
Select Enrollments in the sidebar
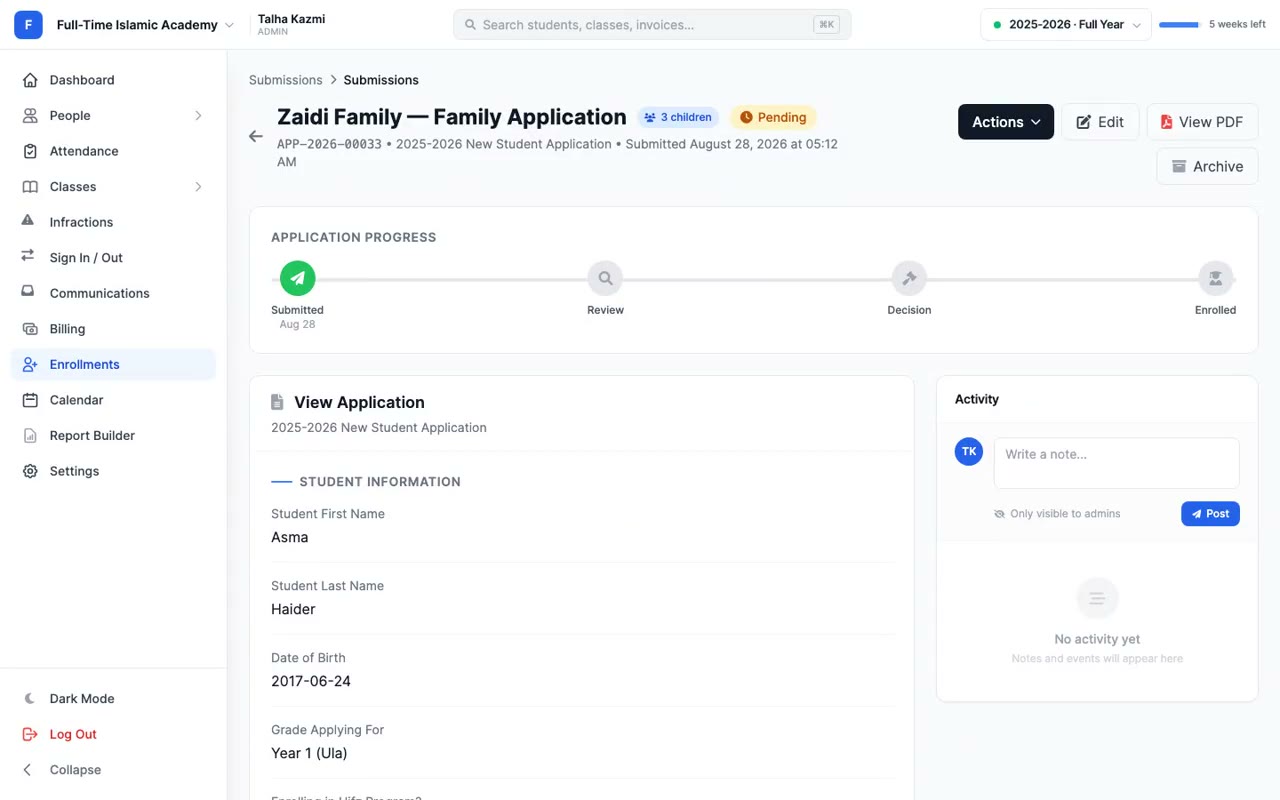click(113, 364)
